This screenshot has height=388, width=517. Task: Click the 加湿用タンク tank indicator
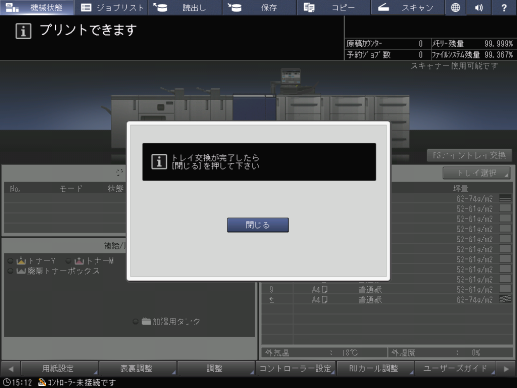click(167, 322)
